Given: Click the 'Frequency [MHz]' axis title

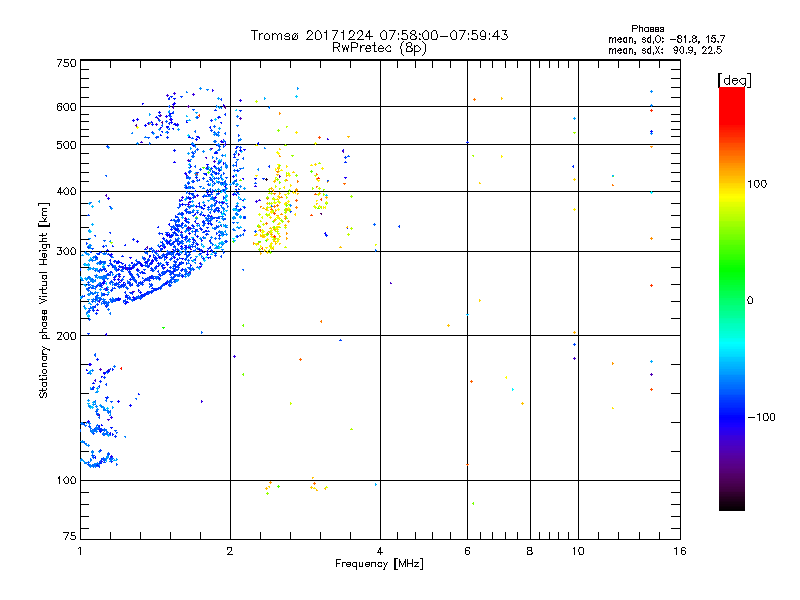Looking at the screenshot, I should pos(379,564).
